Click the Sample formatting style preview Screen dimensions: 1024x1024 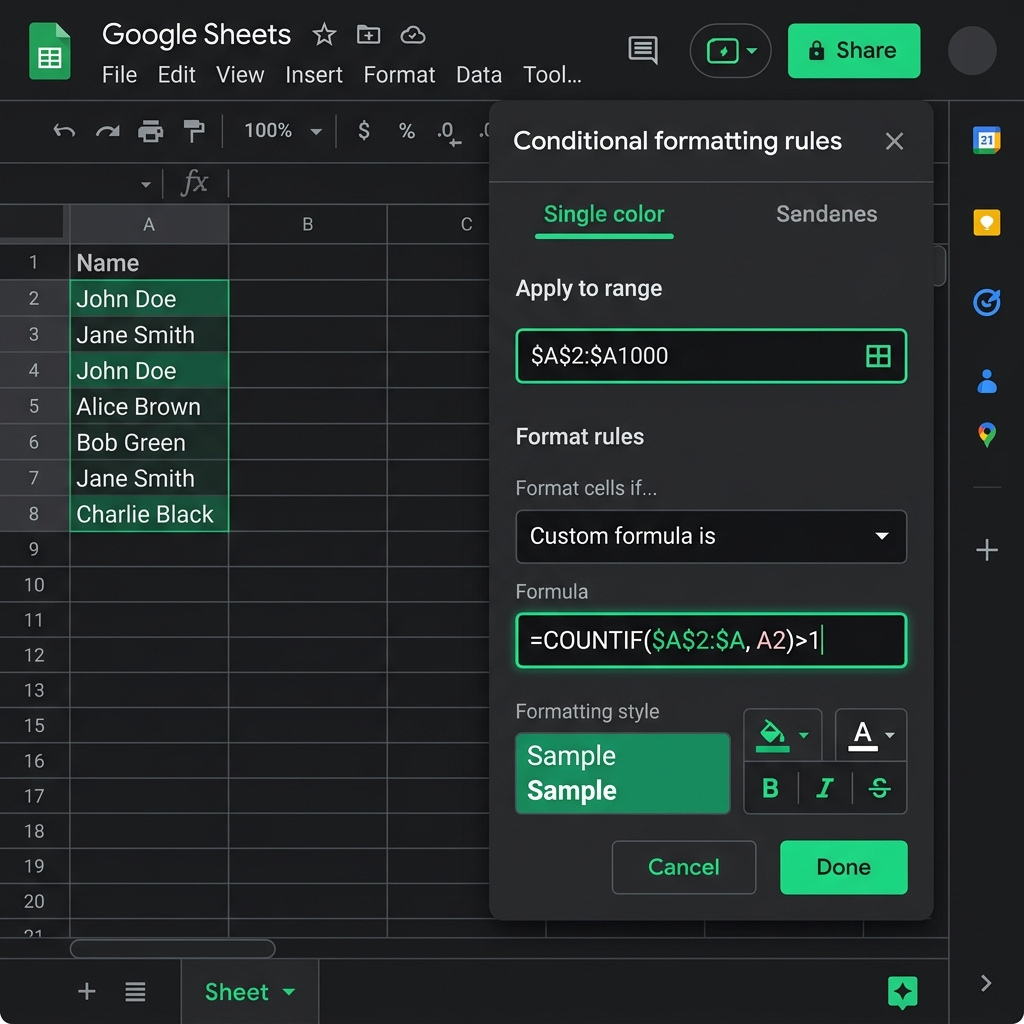pyautogui.click(x=622, y=773)
